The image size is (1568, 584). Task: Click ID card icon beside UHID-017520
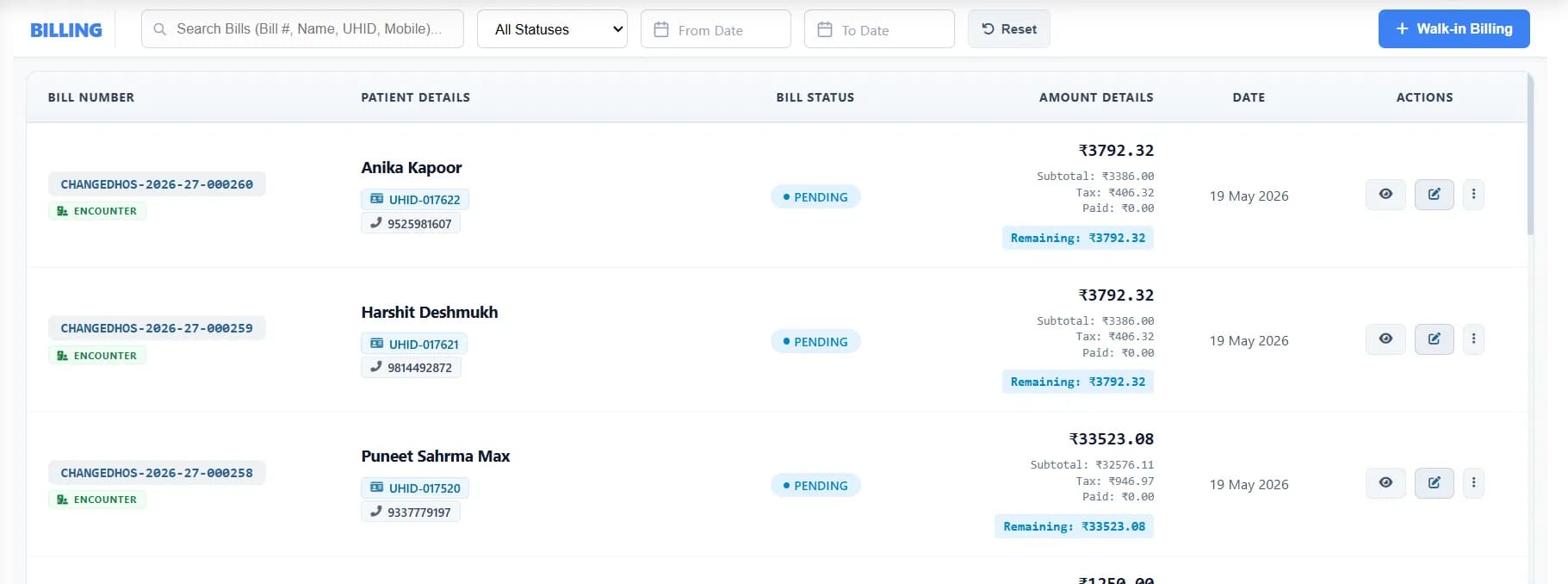(376, 488)
